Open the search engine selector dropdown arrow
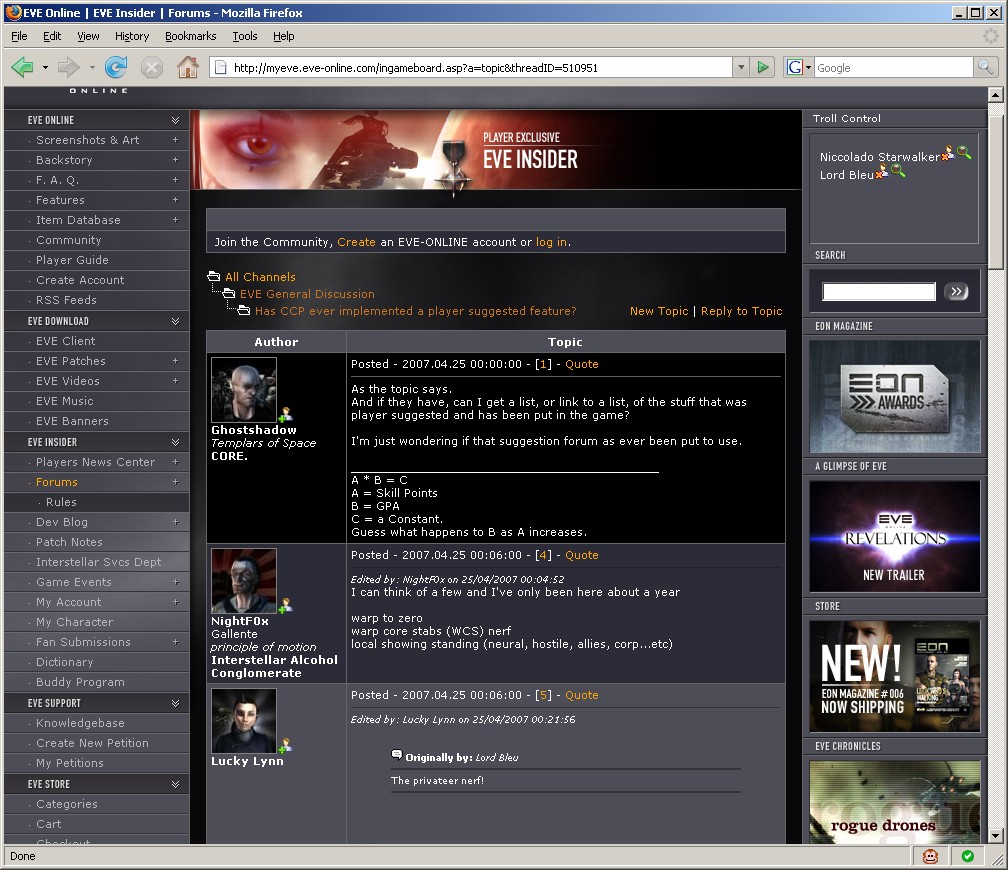Image resolution: width=1008 pixels, height=870 pixels. [809, 67]
